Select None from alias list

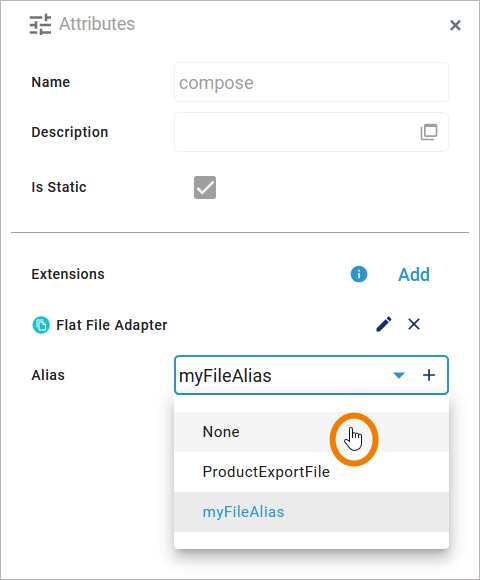311,432
